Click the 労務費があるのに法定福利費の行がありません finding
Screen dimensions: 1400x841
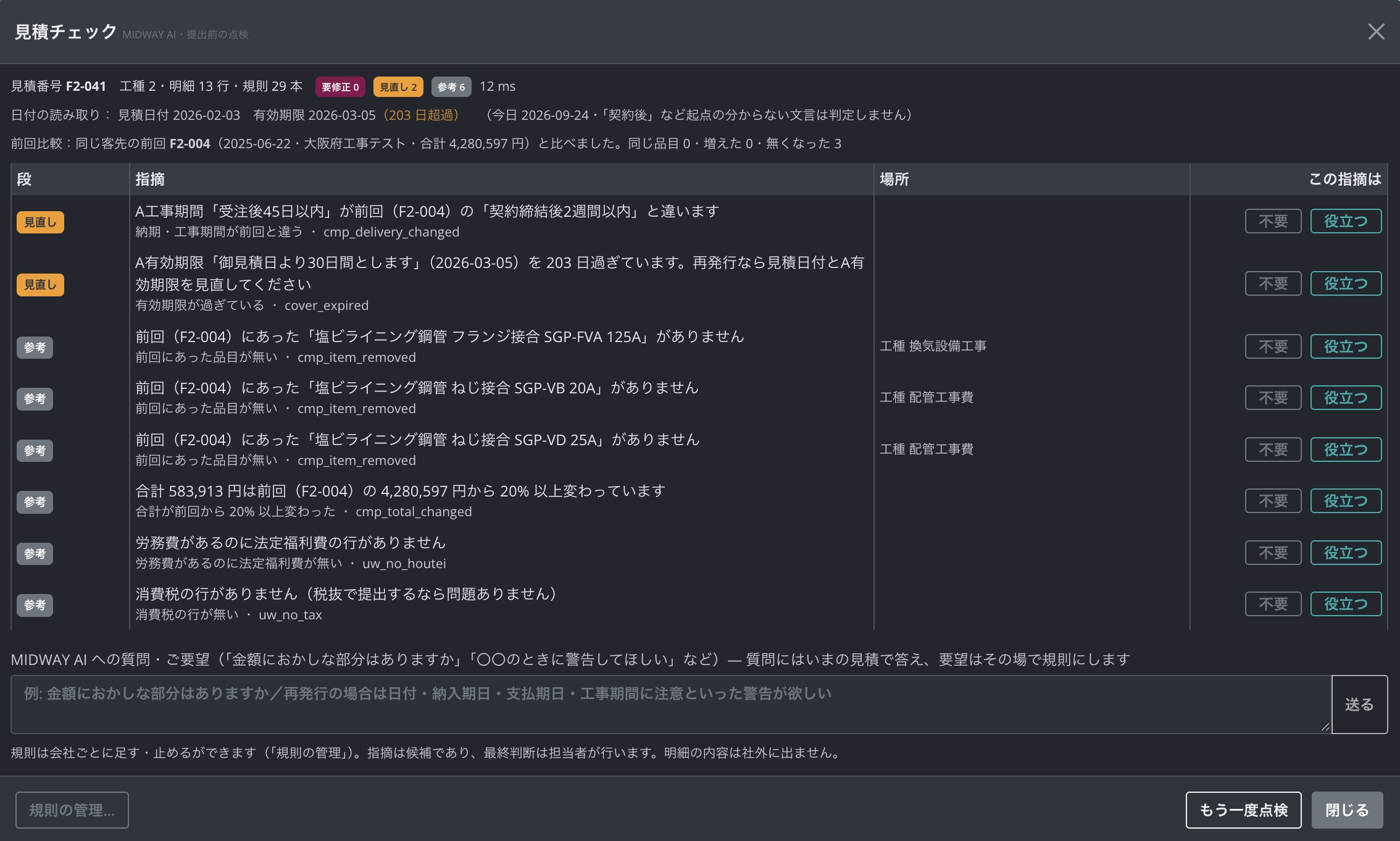pyautogui.click(x=290, y=542)
